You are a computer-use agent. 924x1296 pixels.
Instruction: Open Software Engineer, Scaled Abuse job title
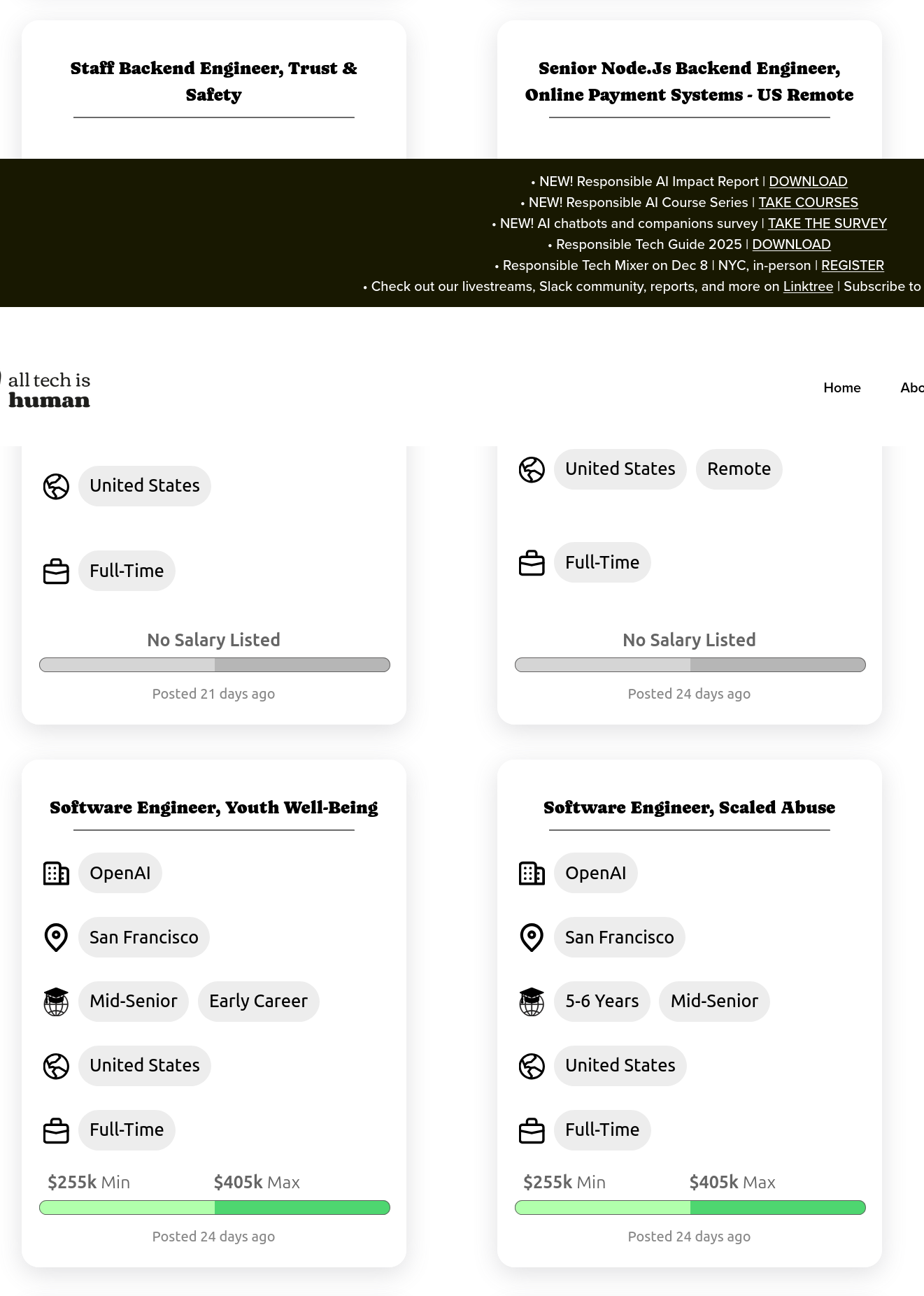(x=689, y=808)
